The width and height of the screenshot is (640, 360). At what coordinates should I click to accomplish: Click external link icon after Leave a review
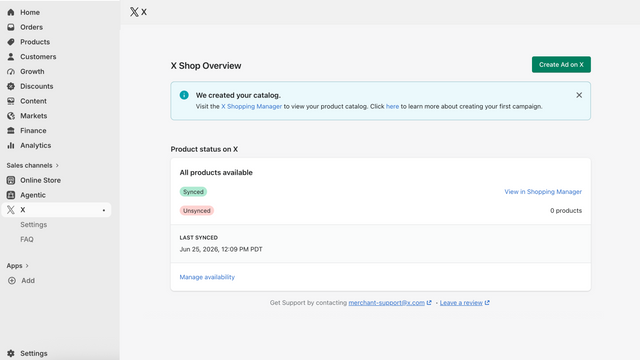487,302
